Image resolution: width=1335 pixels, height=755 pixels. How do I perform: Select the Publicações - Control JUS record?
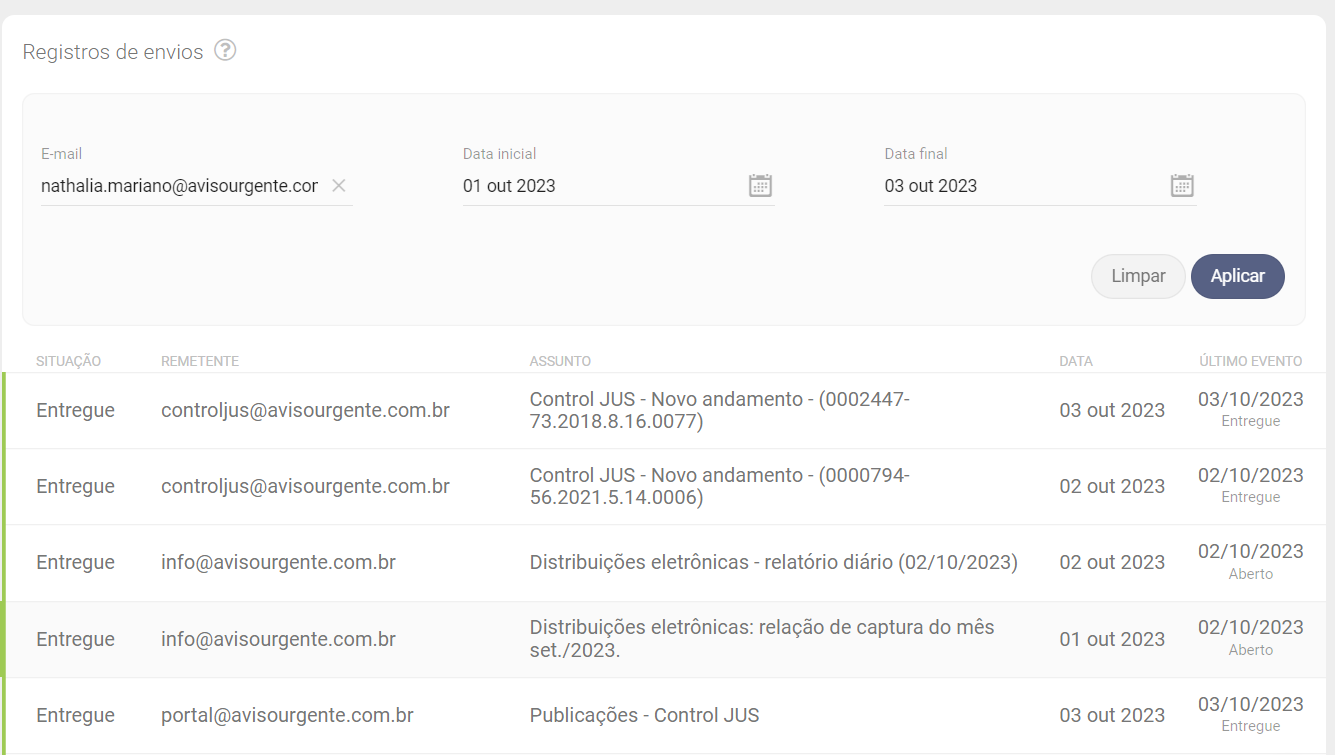[x=644, y=716]
